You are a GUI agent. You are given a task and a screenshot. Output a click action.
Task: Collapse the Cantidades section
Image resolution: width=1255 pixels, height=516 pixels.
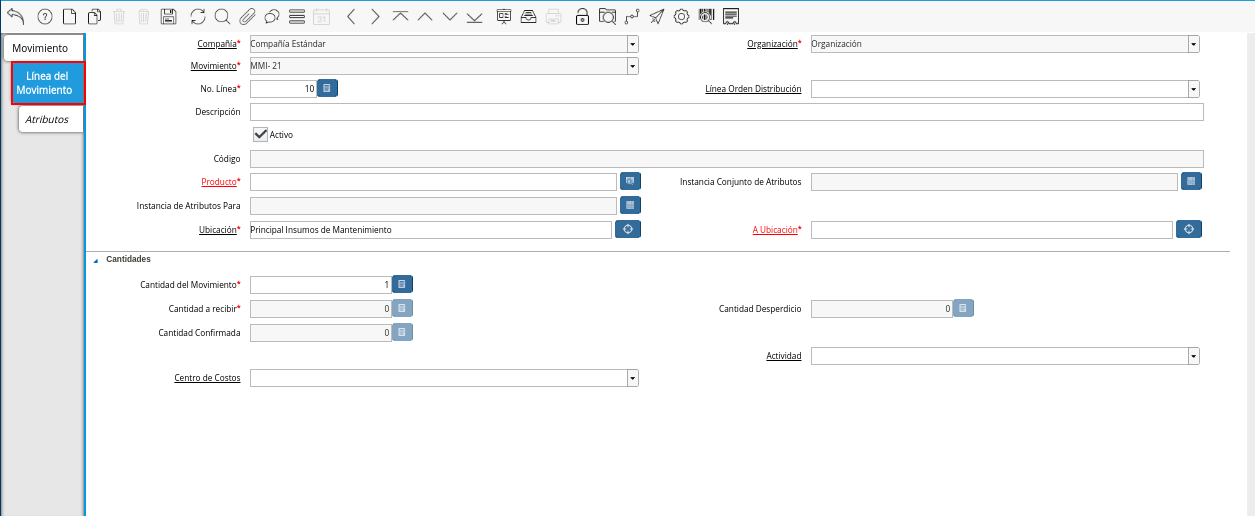click(96, 259)
